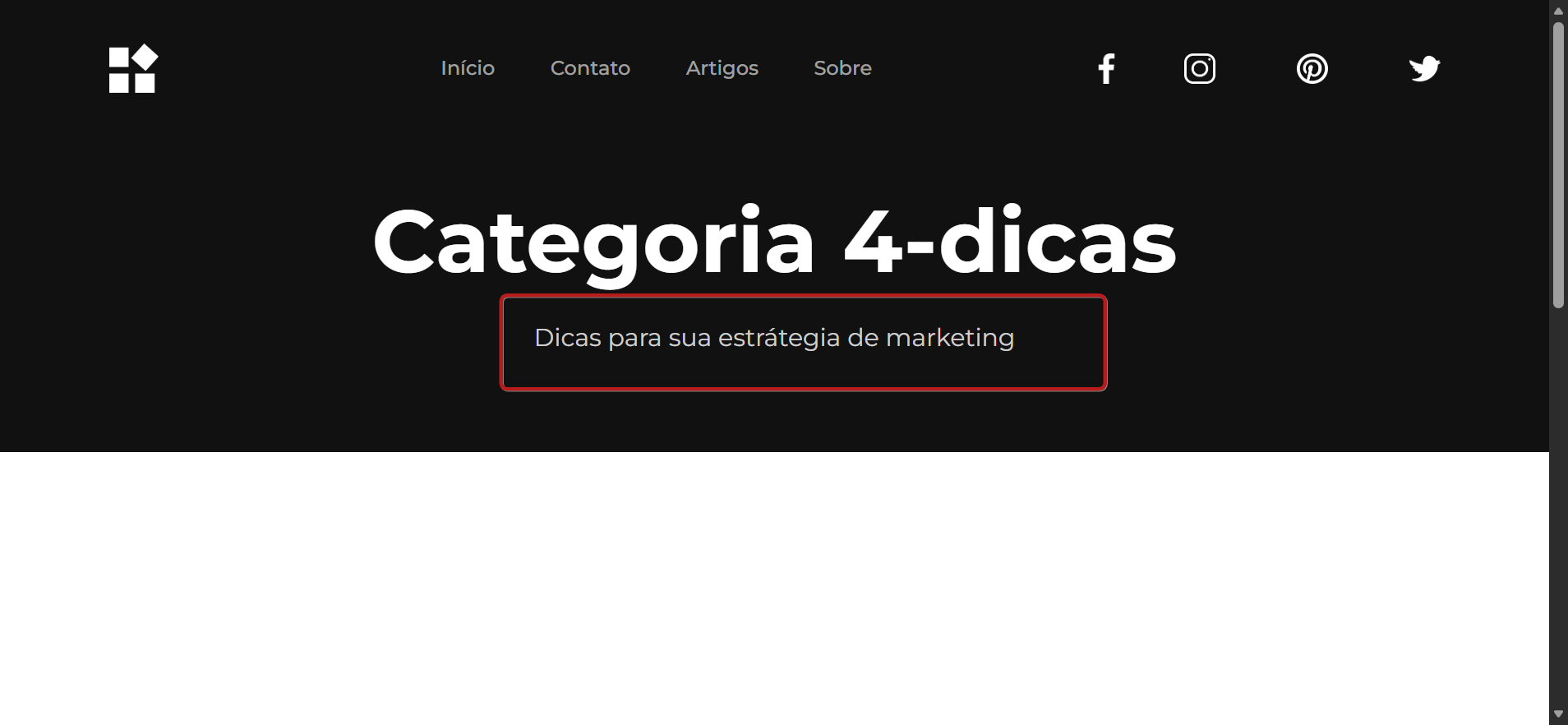This screenshot has height=725, width=1568.
Task: Open the Sobre navigation link
Action: tap(842, 68)
